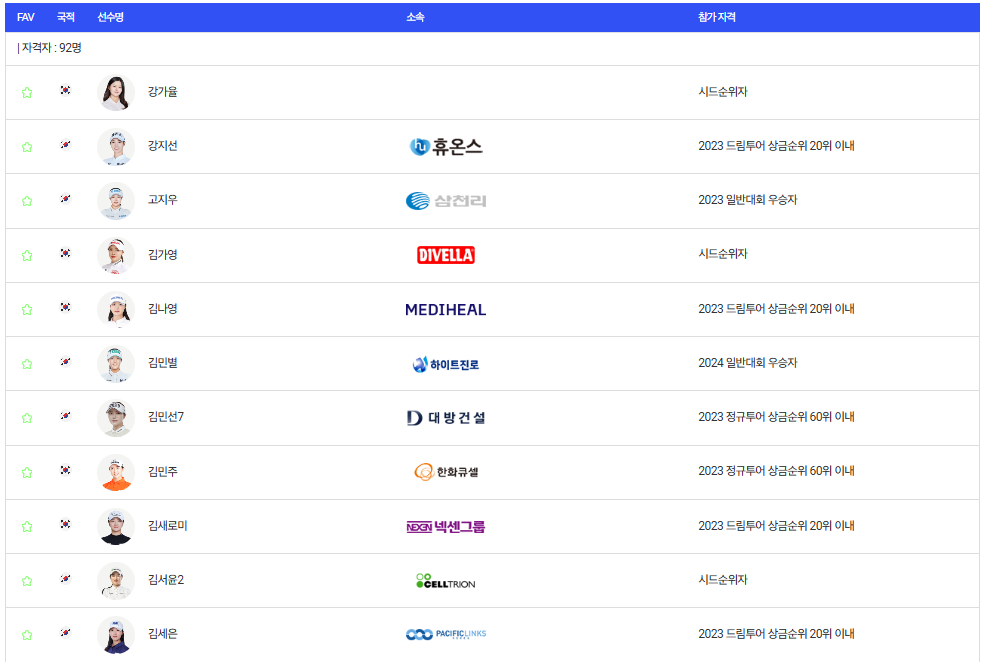
Task: Click the 넥센그룹 sponsor logo
Action: click(x=446, y=527)
